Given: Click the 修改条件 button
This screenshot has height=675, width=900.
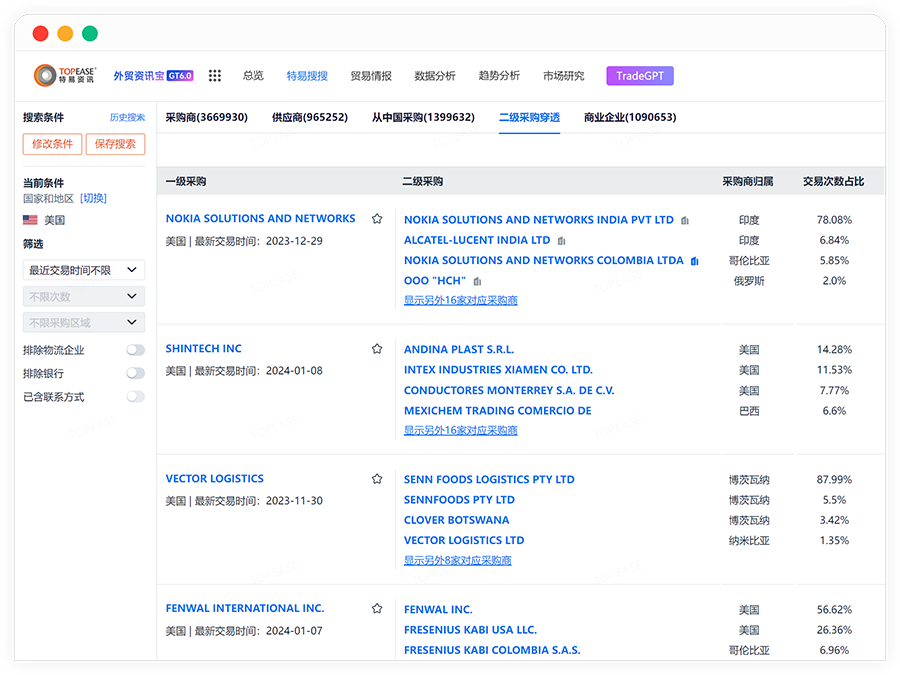Looking at the screenshot, I should [x=52, y=144].
